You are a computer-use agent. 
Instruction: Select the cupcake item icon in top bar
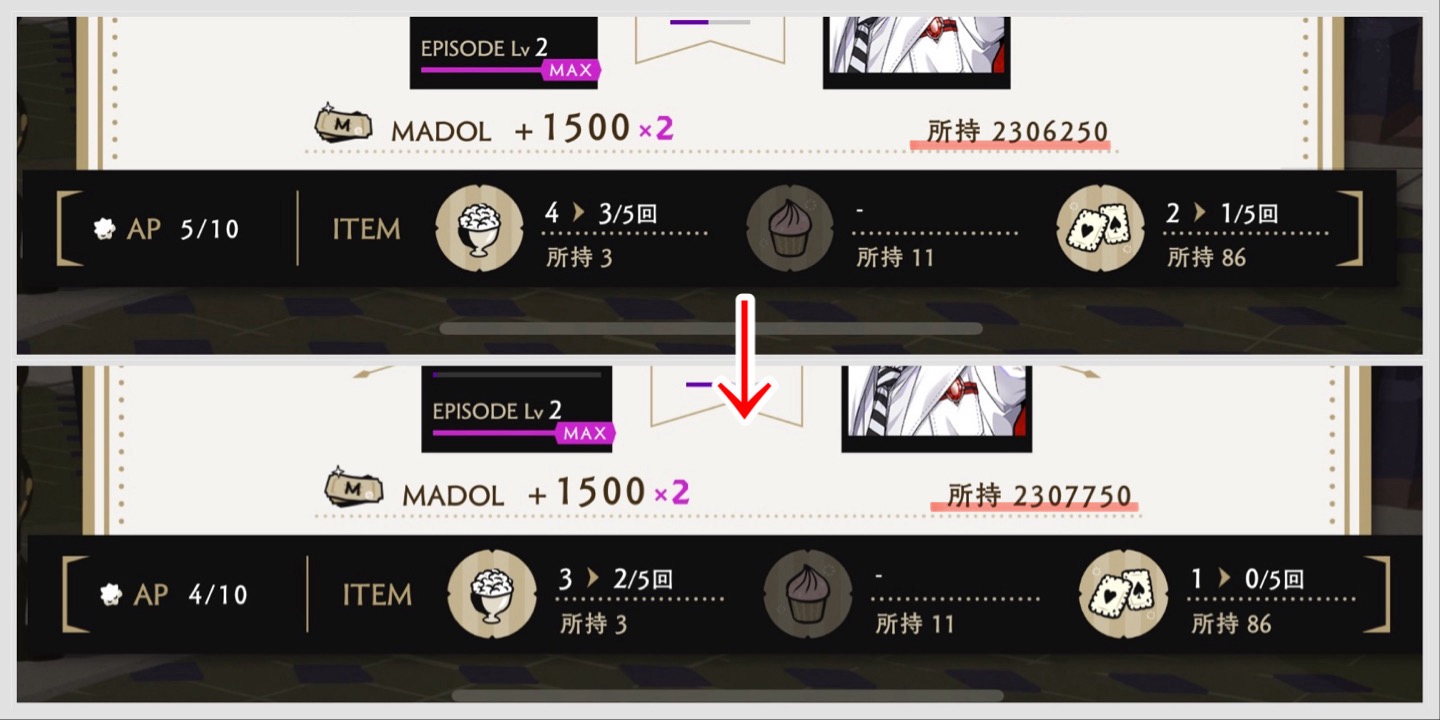791,229
